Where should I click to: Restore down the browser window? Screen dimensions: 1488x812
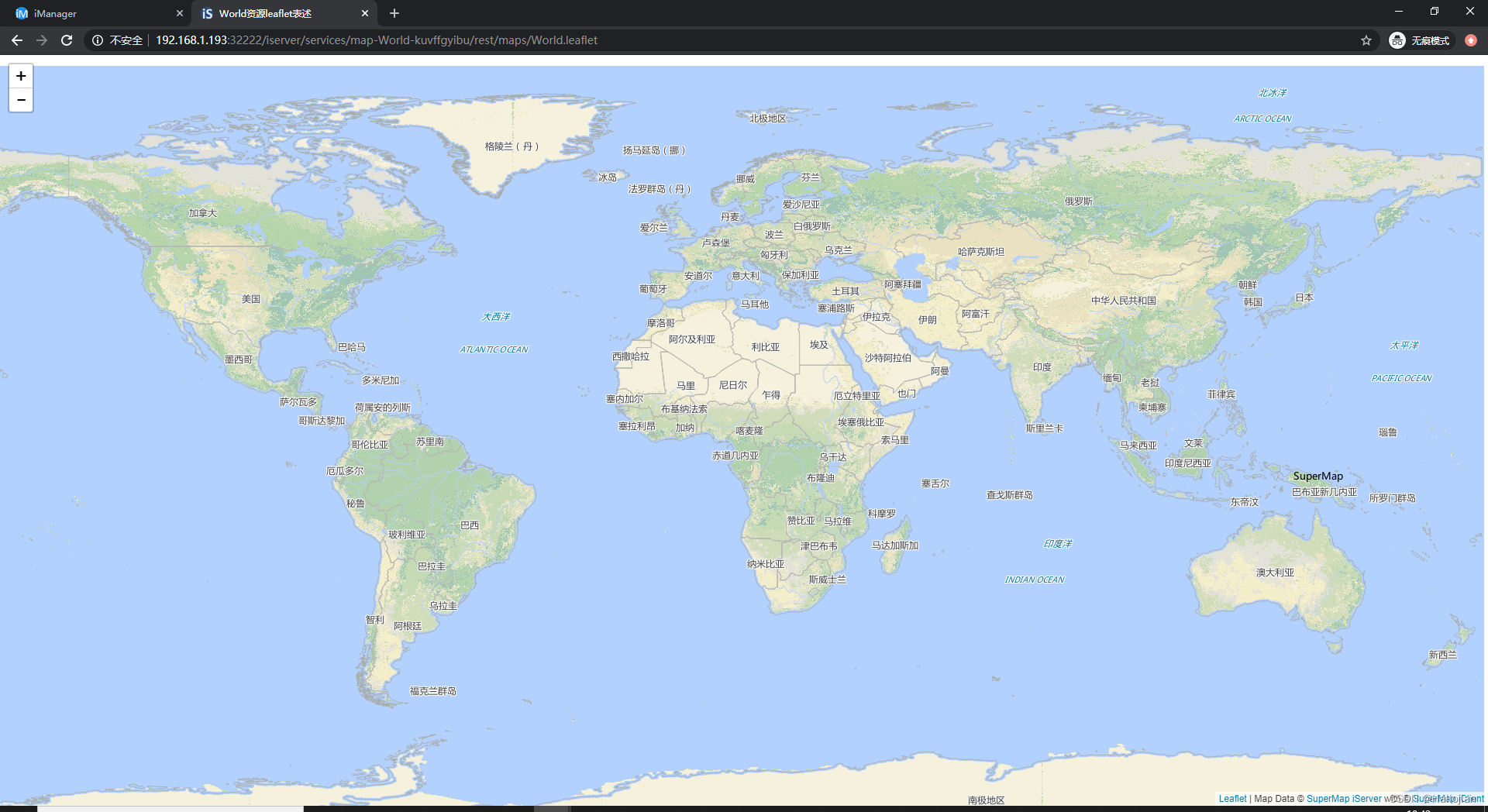(x=1435, y=12)
